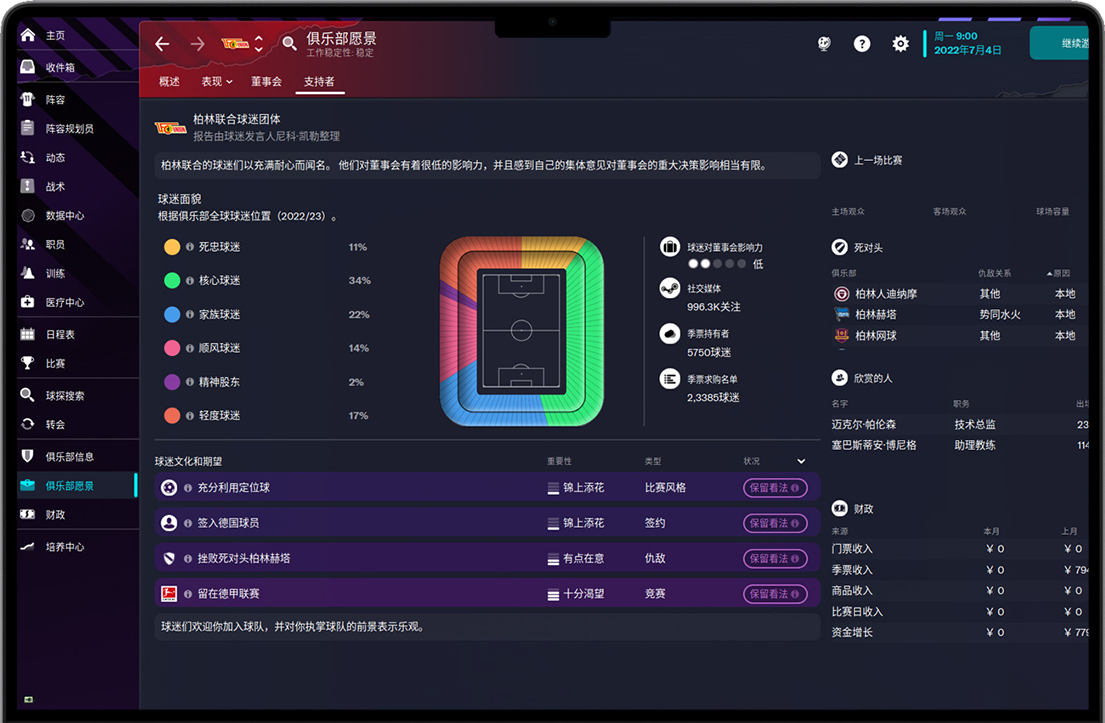
Task: Open settings via the gear icon
Action: (x=900, y=44)
